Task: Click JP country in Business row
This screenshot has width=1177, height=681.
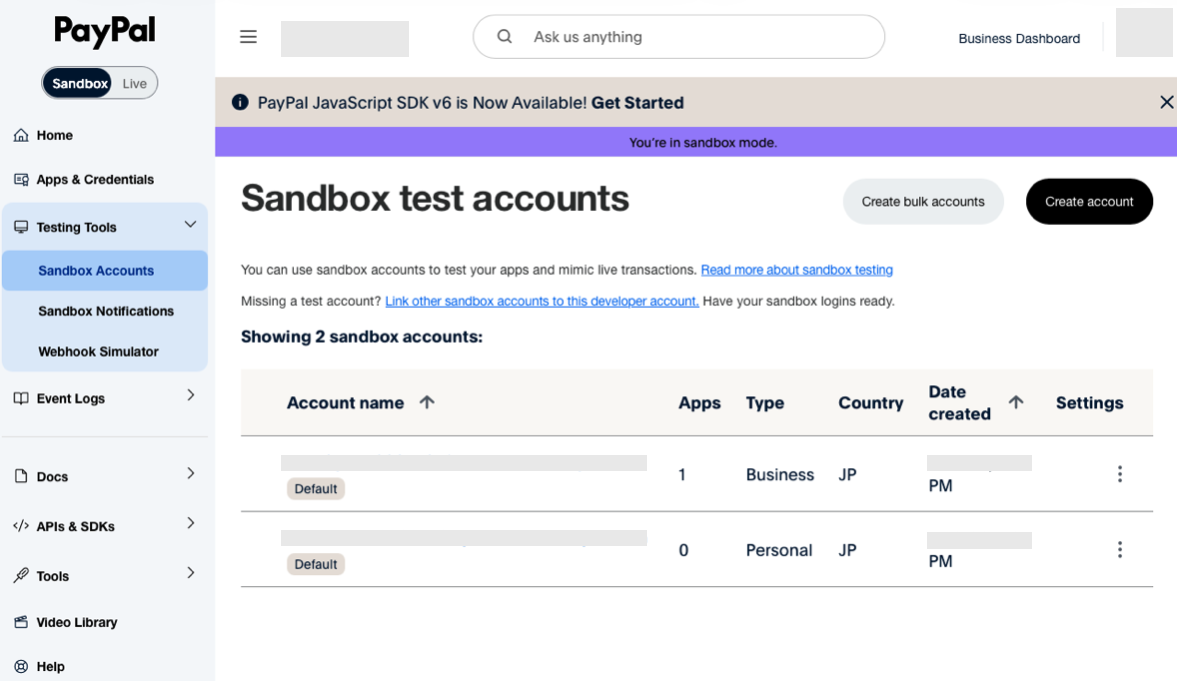Action: pos(847,475)
